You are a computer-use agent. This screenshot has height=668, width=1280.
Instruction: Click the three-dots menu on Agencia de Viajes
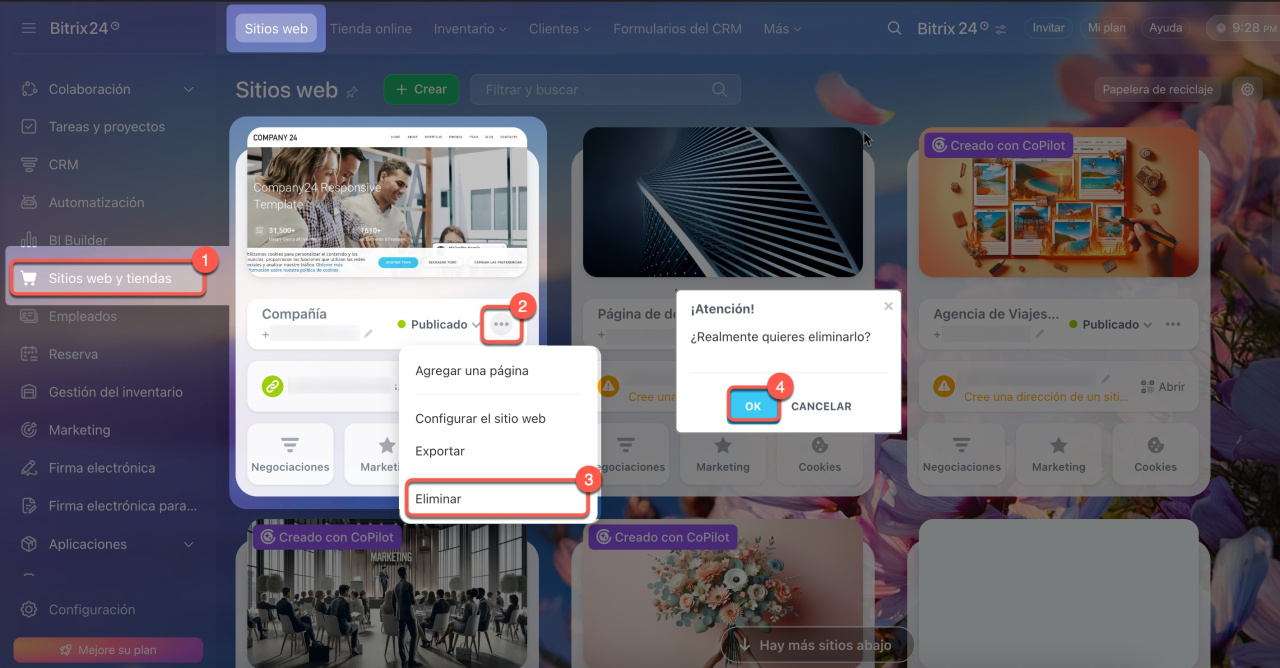(x=1173, y=325)
